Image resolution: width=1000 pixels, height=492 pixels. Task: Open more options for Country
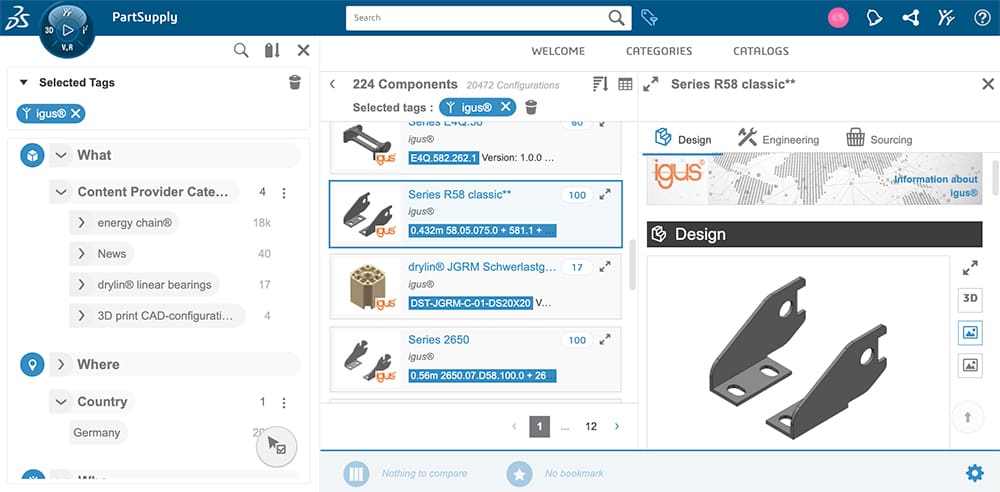284,402
